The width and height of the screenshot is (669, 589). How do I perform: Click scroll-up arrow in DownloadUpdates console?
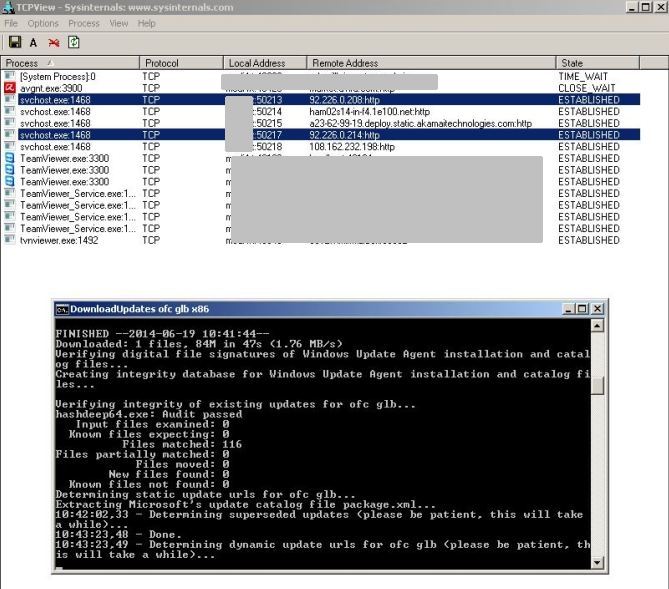(597, 326)
